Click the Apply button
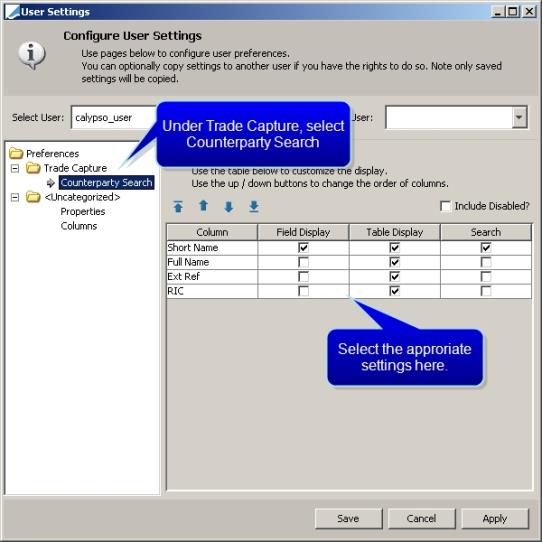542x542 pixels. (495, 518)
